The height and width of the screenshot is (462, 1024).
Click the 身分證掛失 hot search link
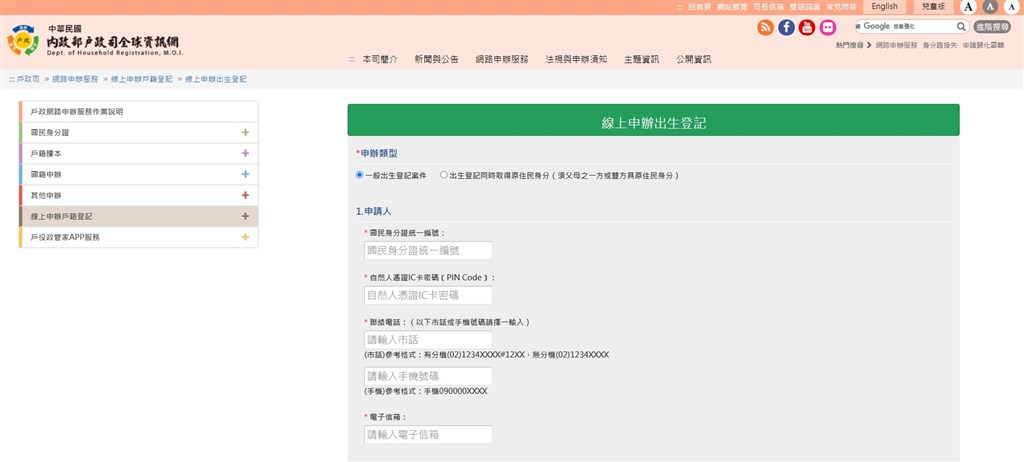point(940,45)
